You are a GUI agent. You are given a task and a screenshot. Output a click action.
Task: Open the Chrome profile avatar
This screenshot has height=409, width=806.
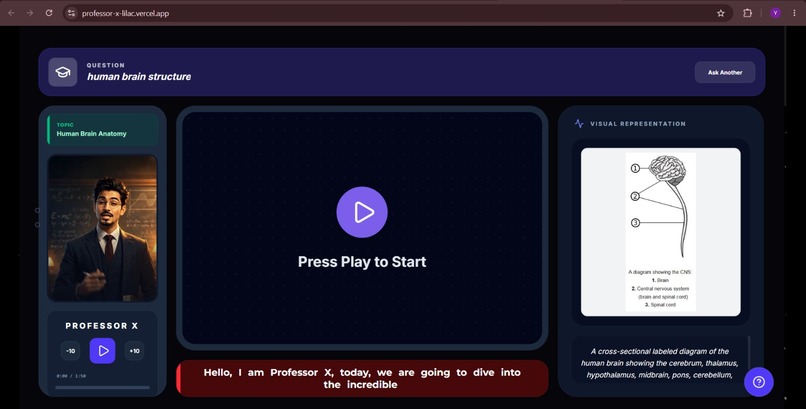tap(775, 13)
